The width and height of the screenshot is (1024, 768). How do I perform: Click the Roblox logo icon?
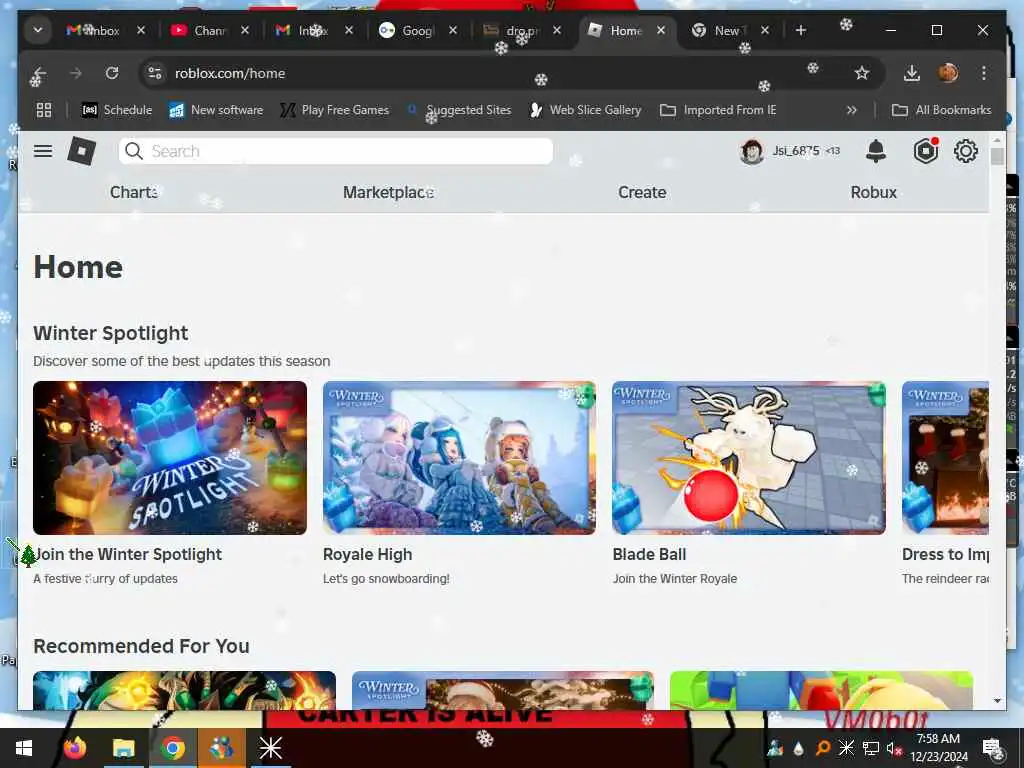(x=82, y=152)
